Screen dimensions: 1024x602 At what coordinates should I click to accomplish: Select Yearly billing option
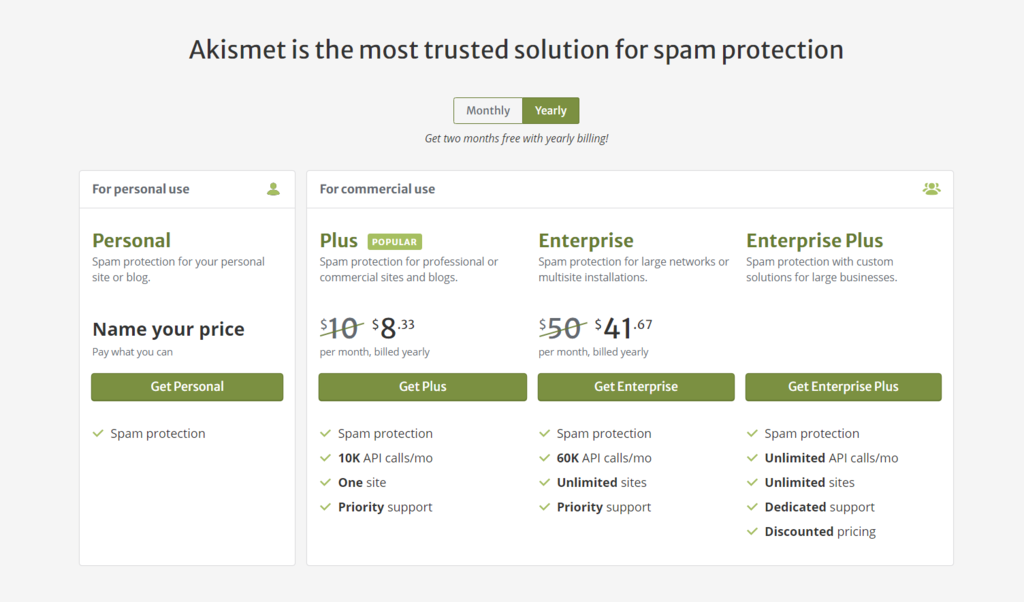[550, 111]
